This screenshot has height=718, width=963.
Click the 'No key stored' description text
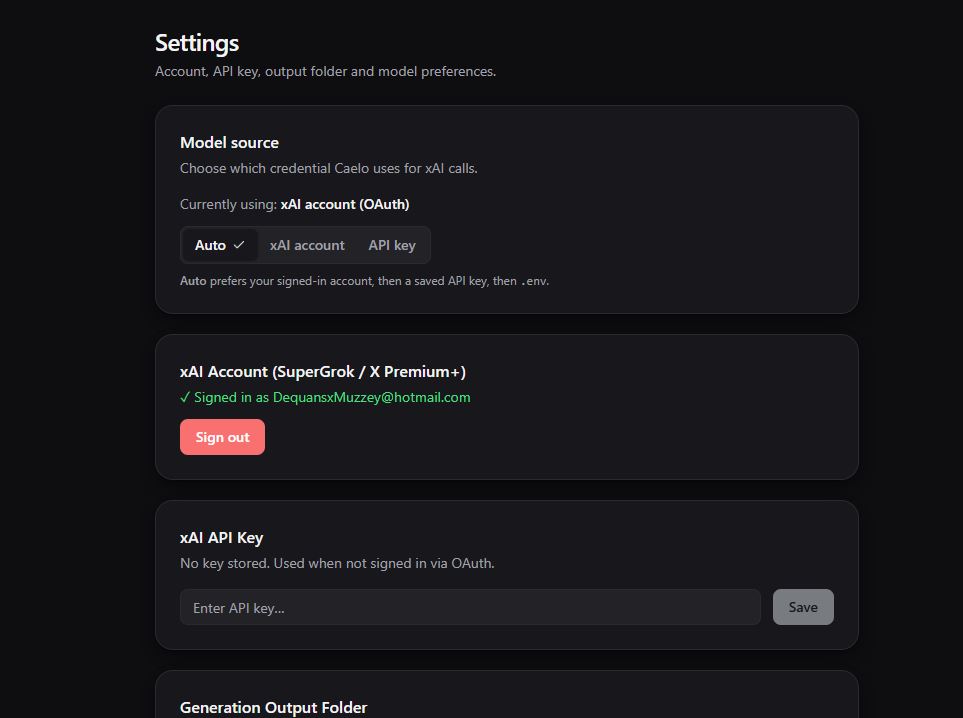(x=337, y=563)
